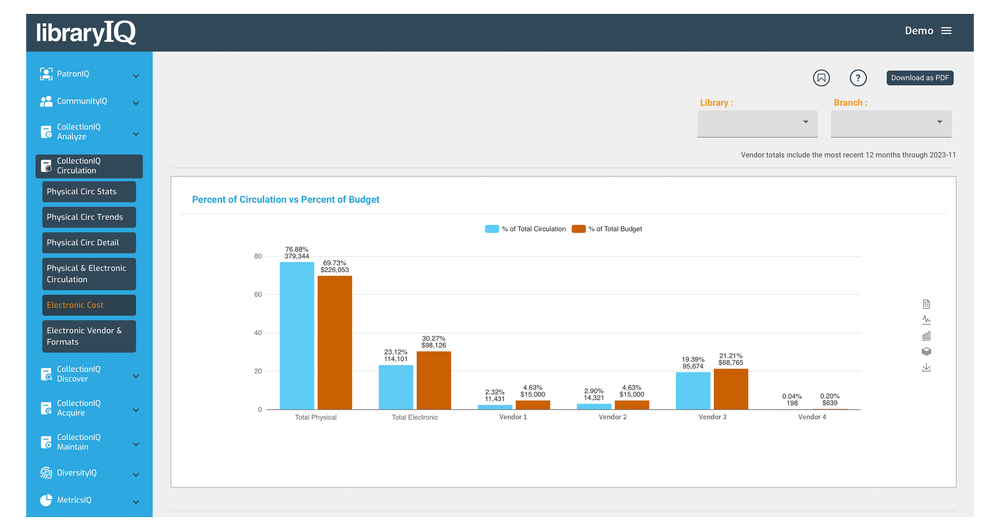Click the Demo account label
This screenshot has width=1000, height=531.
pyautogui.click(x=918, y=31)
